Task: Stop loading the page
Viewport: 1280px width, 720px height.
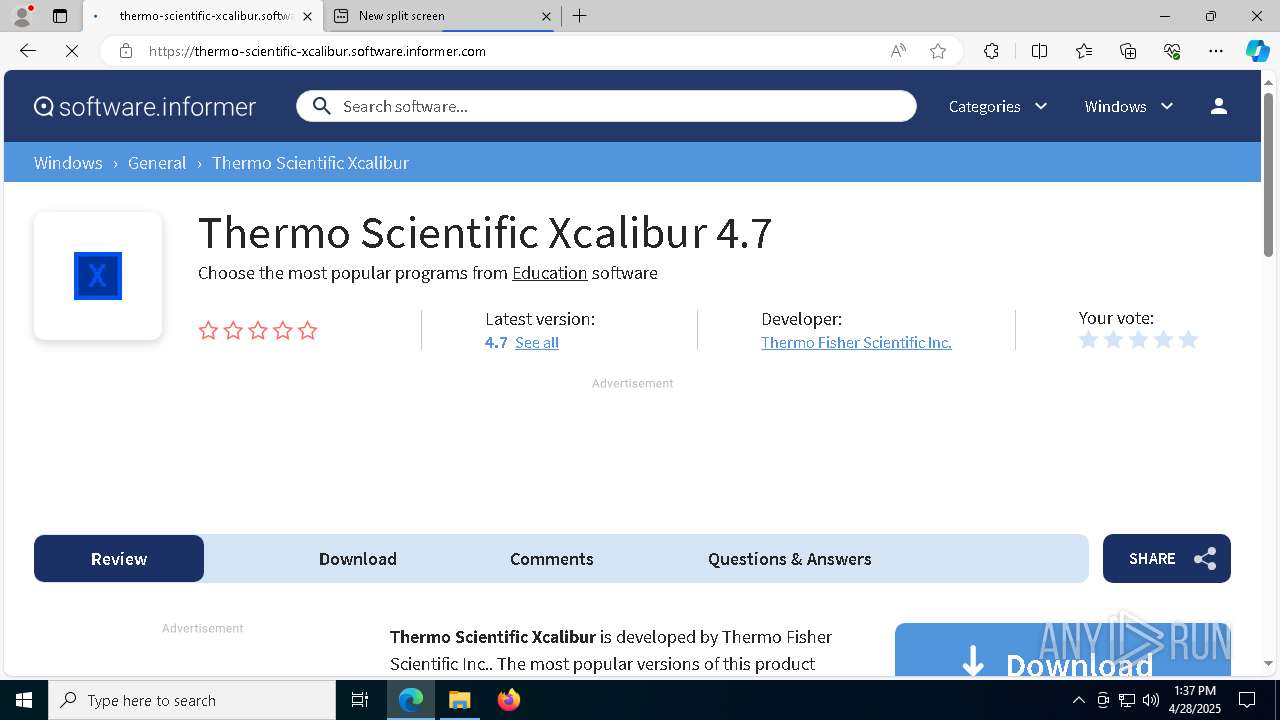Action: pyautogui.click(x=72, y=51)
